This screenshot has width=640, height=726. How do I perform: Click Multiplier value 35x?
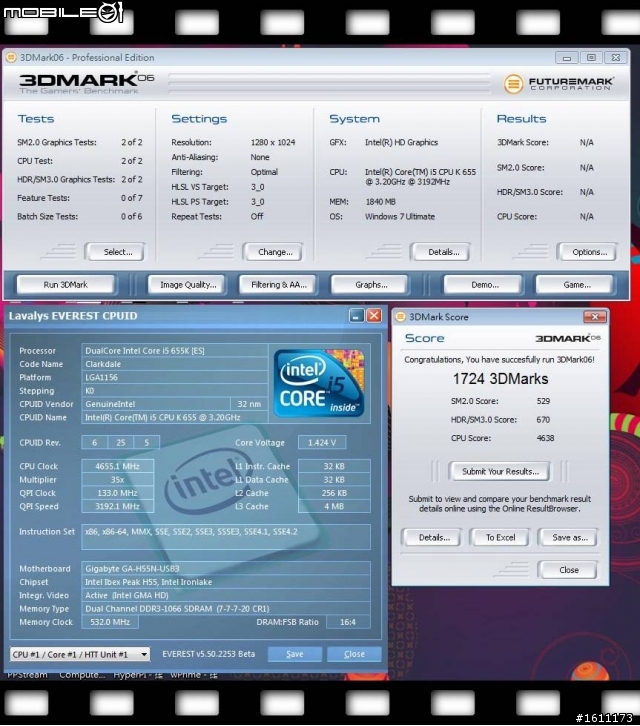(118, 480)
